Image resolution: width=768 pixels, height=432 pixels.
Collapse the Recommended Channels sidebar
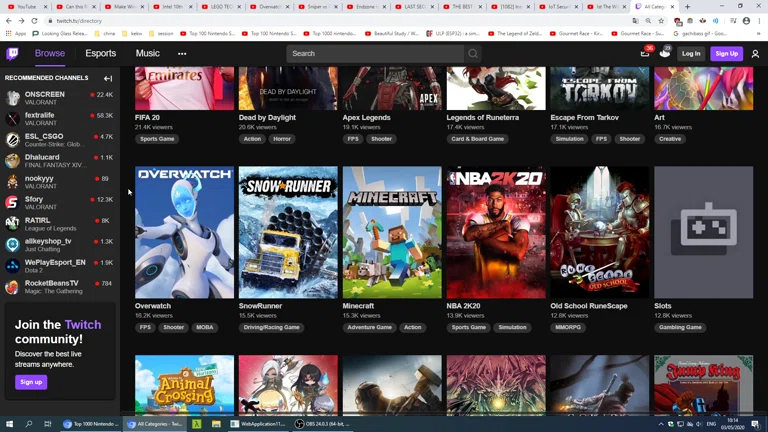point(108,78)
